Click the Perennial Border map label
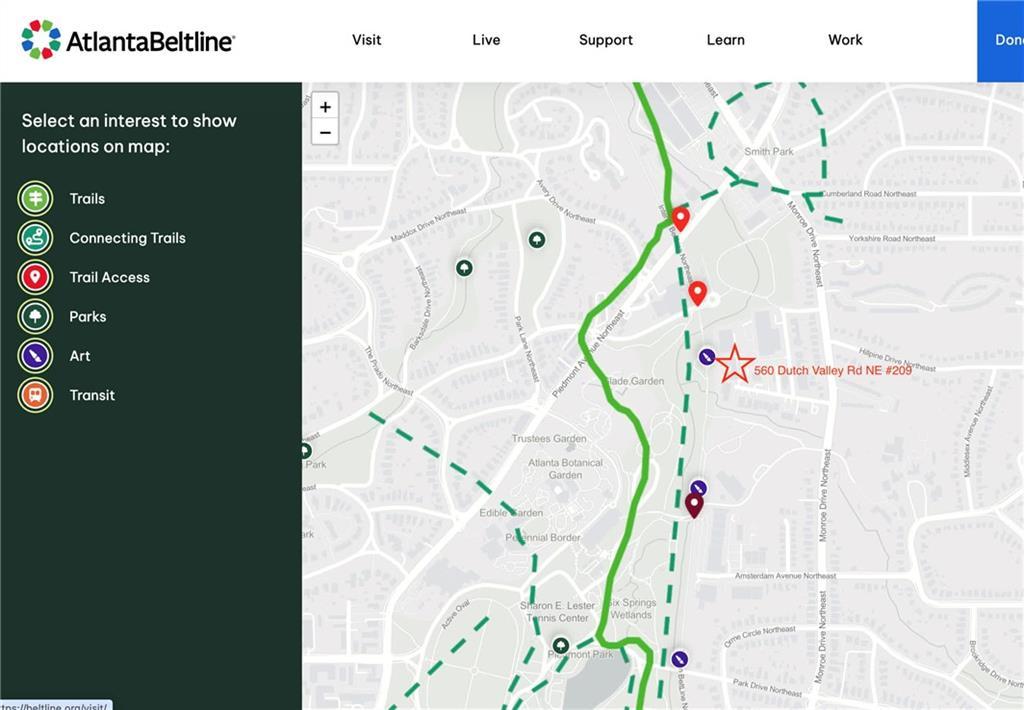1024x710 pixels. [543, 538]
